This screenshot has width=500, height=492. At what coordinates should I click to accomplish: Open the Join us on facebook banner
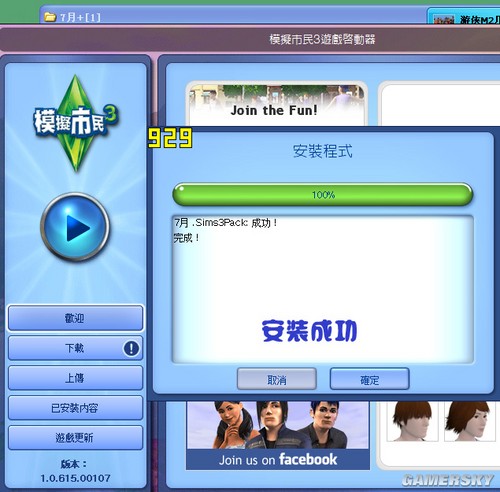coord(278,435)
